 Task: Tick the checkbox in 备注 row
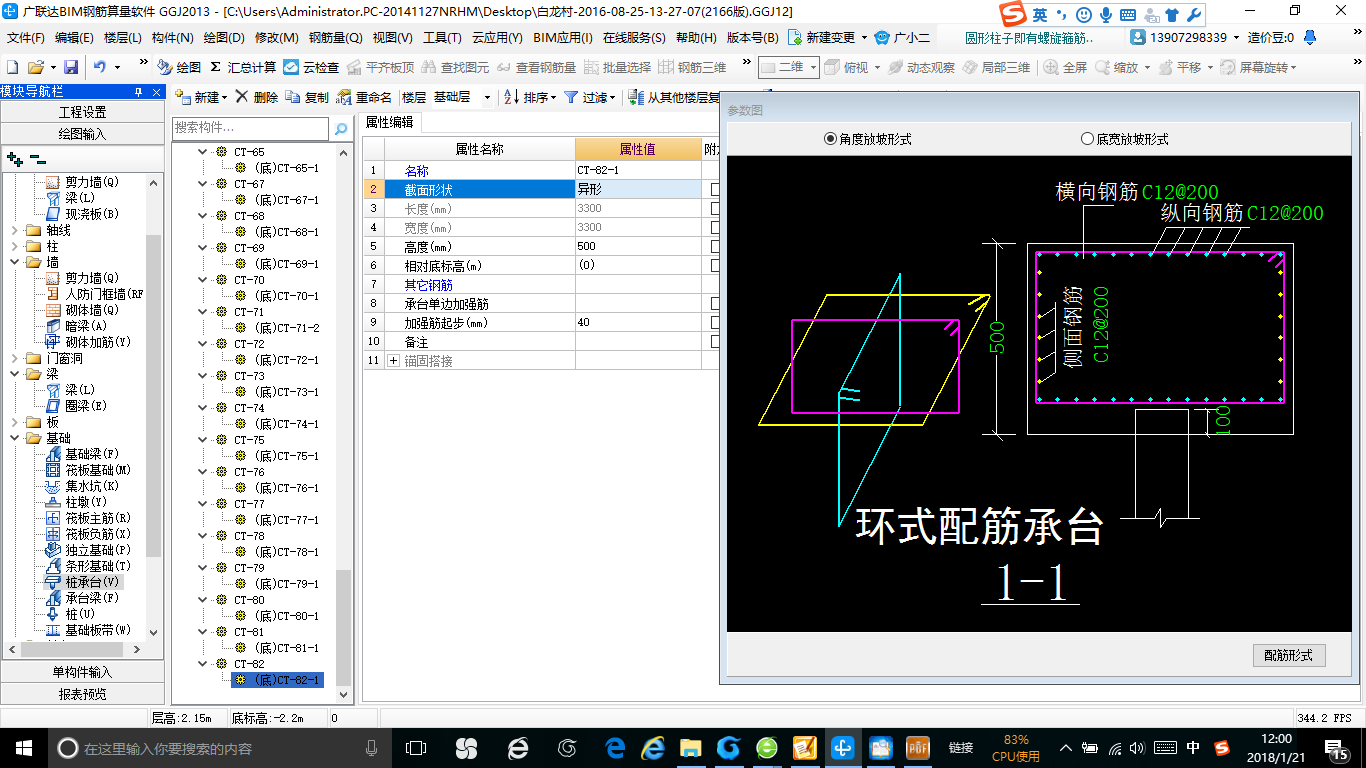point(716,341)
